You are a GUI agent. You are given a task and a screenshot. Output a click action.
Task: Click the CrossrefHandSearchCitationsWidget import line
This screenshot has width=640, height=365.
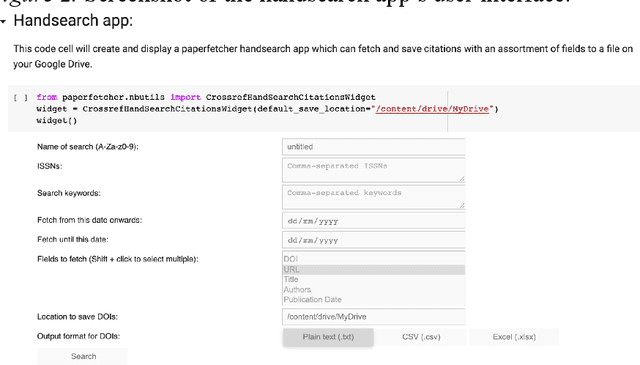point(206,97)
